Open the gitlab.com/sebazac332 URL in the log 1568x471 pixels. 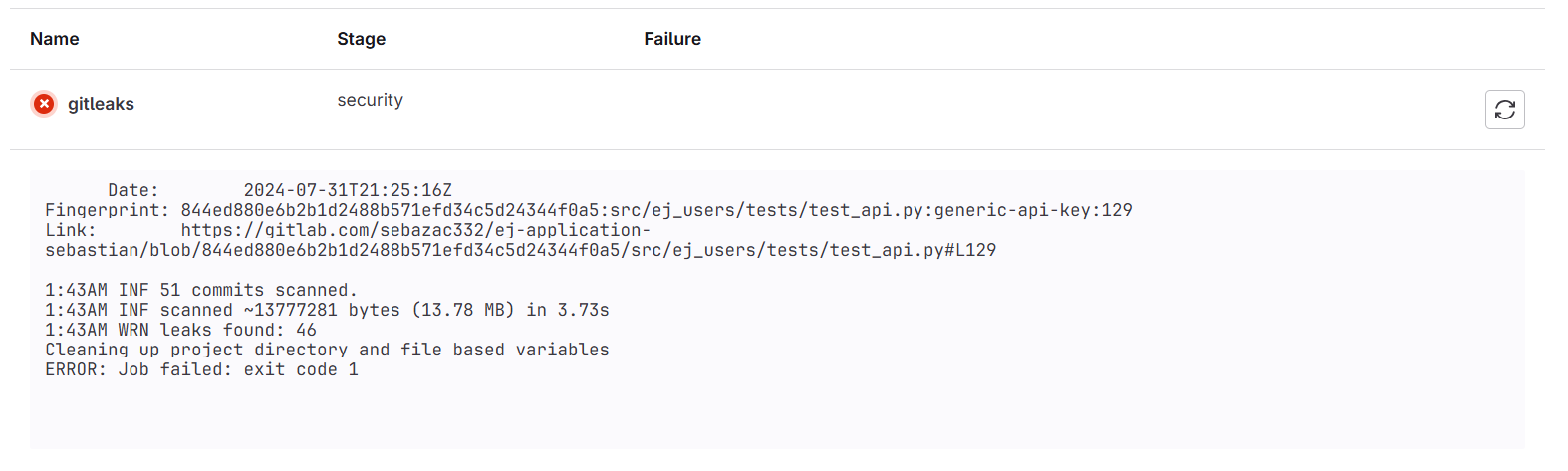415,230
